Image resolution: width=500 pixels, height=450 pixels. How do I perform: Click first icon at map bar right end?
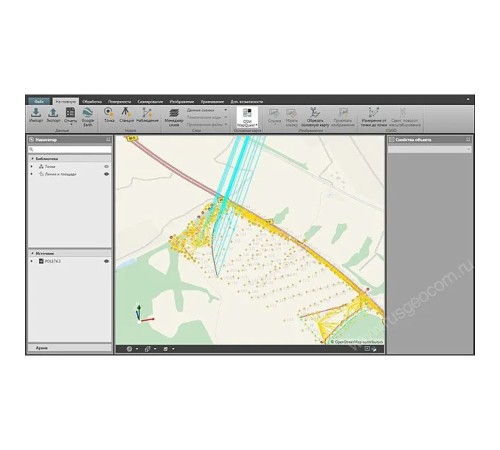[367, 349]
